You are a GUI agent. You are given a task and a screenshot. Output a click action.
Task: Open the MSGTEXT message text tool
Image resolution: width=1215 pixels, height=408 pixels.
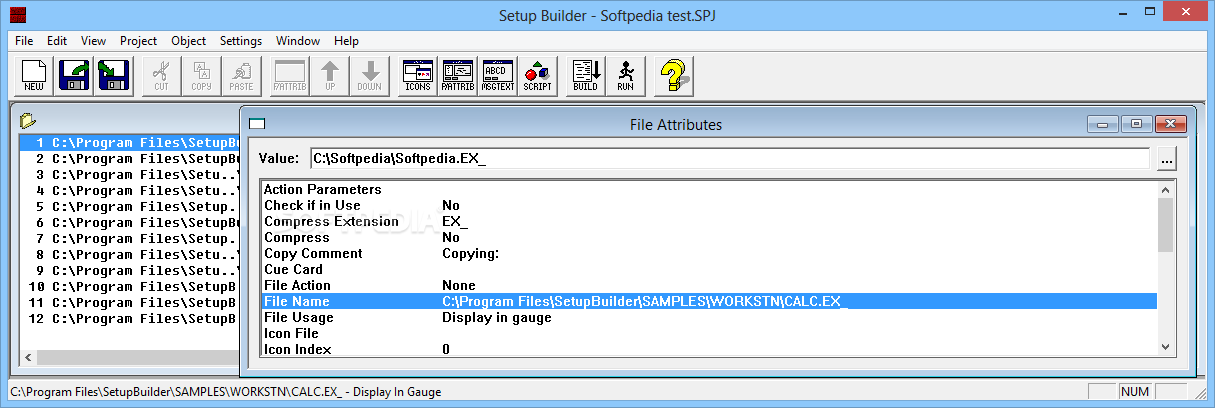click(x=497, y=76)
